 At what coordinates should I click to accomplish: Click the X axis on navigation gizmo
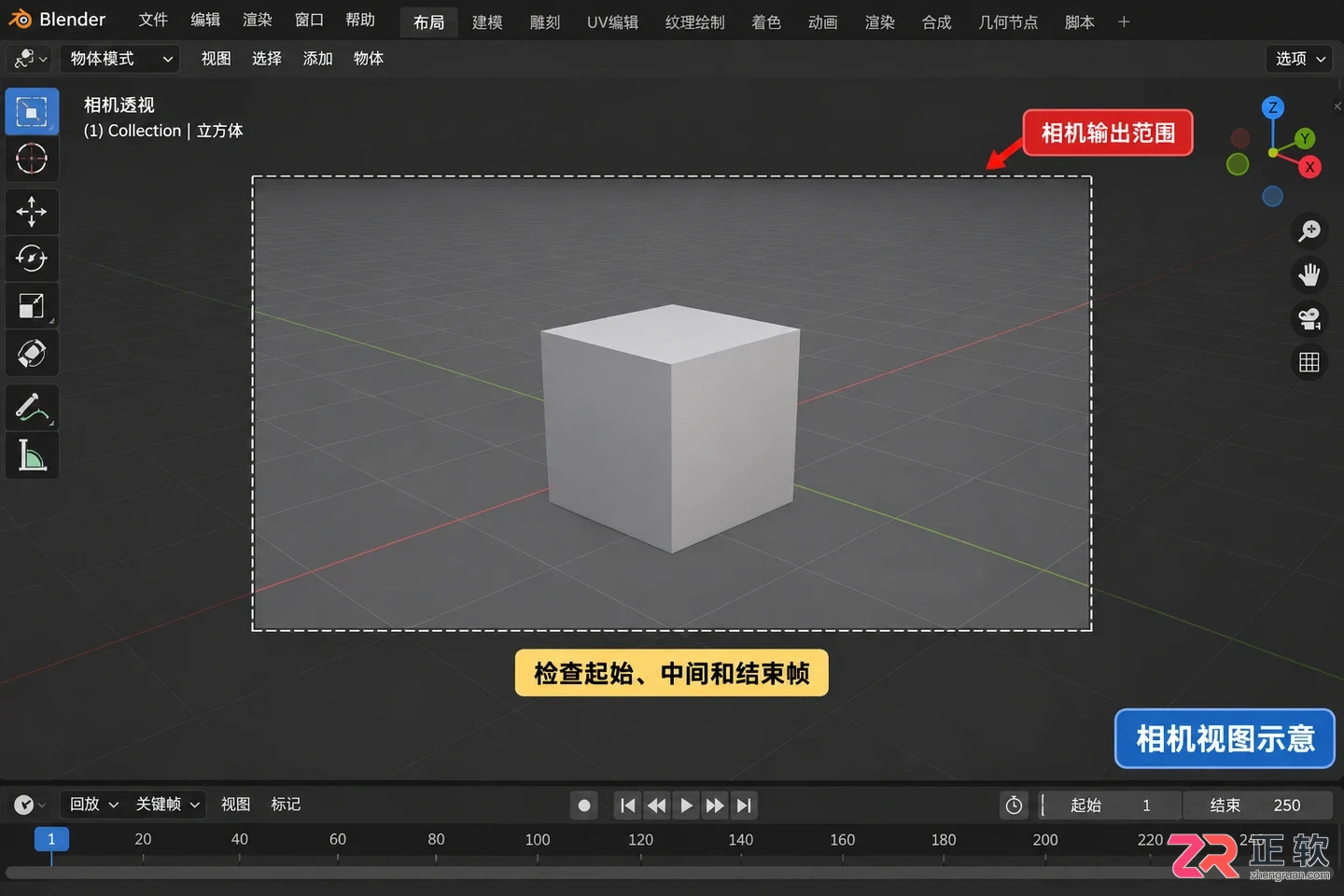tap(1310, 167)
